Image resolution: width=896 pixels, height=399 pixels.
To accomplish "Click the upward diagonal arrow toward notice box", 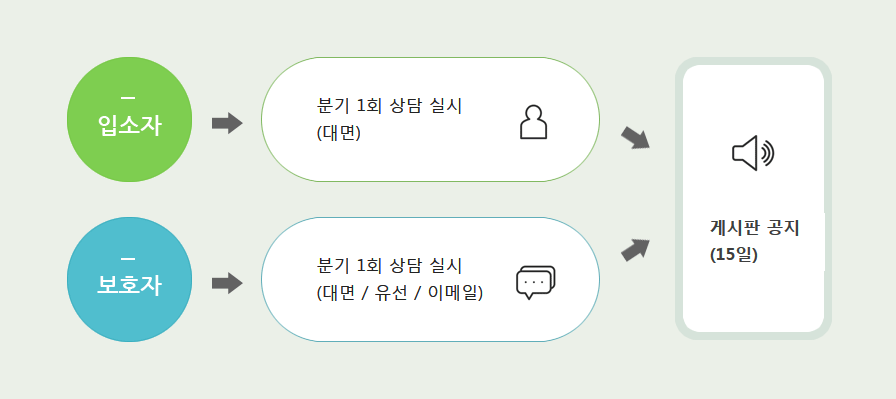I will coord(635,250).
